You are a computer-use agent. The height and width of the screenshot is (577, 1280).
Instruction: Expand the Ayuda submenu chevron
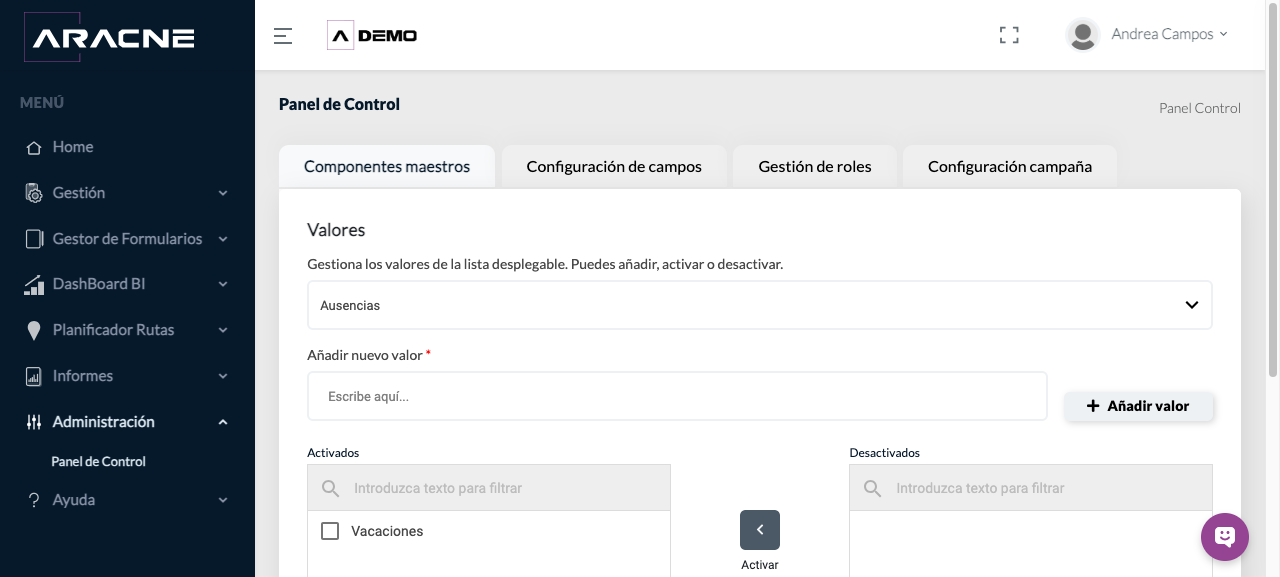[x=223, y=499]
